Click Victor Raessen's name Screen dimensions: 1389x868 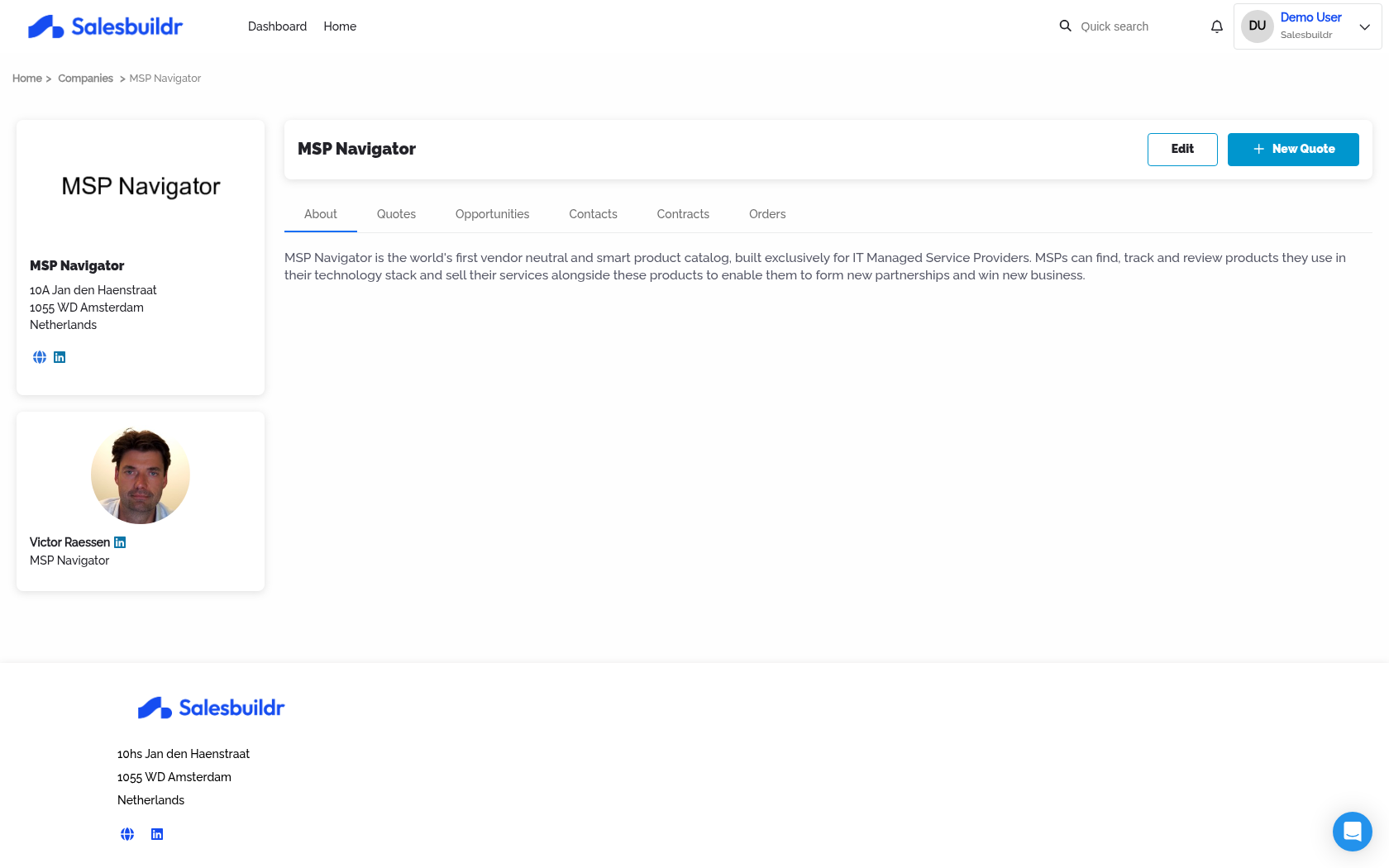pyautogui.click(x=69, y=542)
